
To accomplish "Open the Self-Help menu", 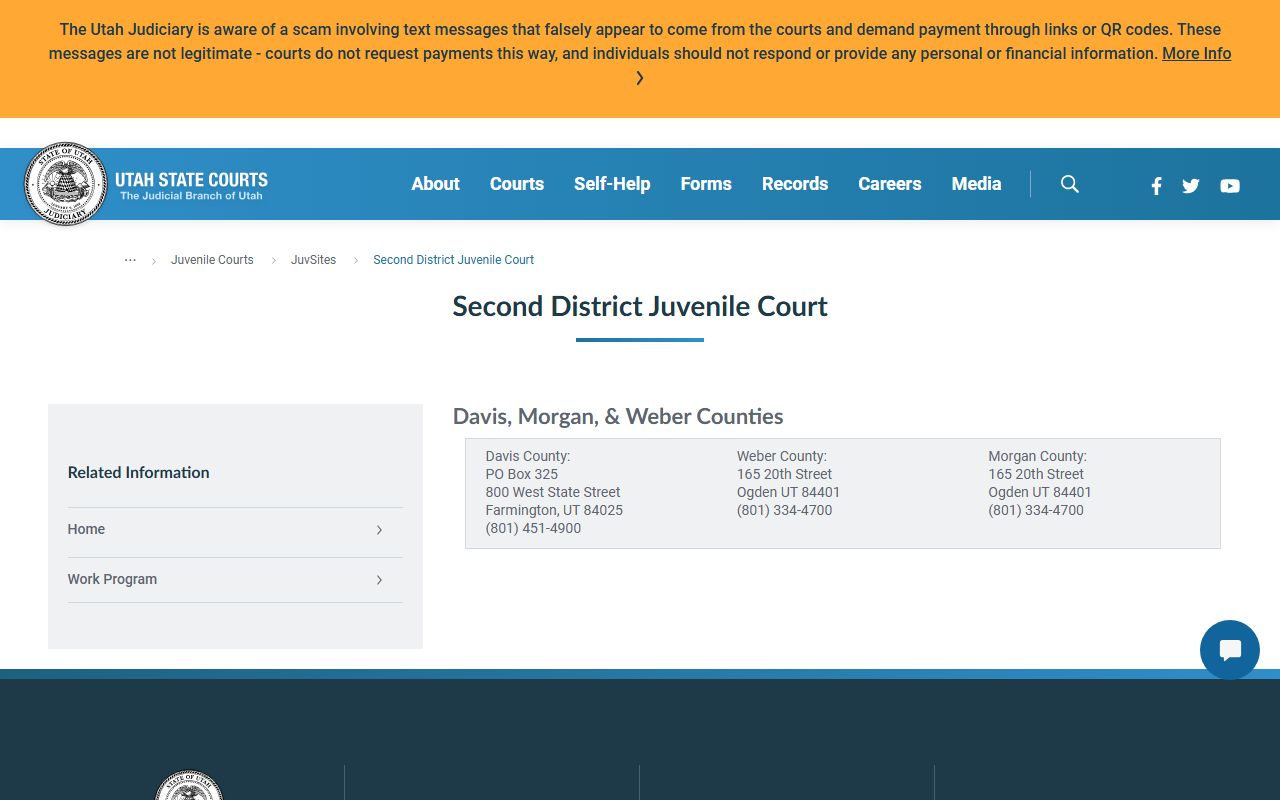I will pos(612,184).
